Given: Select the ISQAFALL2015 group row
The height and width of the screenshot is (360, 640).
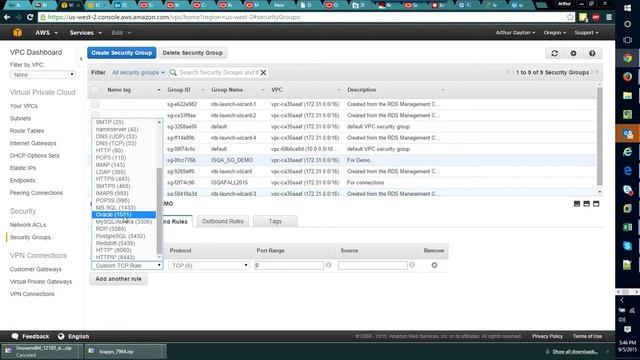Looking at the screenshot, I should point(342,183).
